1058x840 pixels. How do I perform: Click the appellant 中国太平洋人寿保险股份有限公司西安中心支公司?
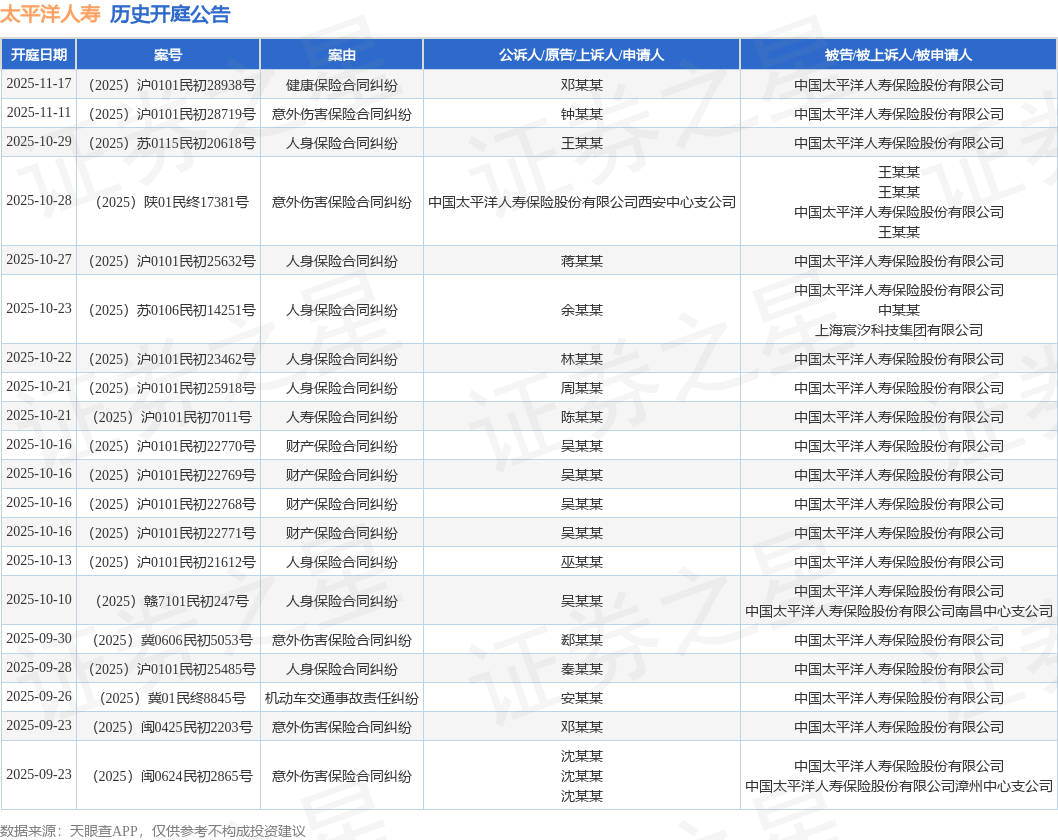coord(582,202)
